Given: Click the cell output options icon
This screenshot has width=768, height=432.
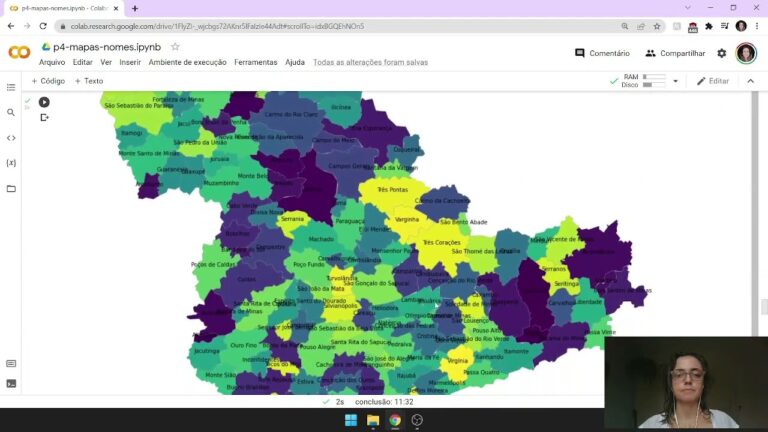Looking at the screenshot, I should point(44,118).
